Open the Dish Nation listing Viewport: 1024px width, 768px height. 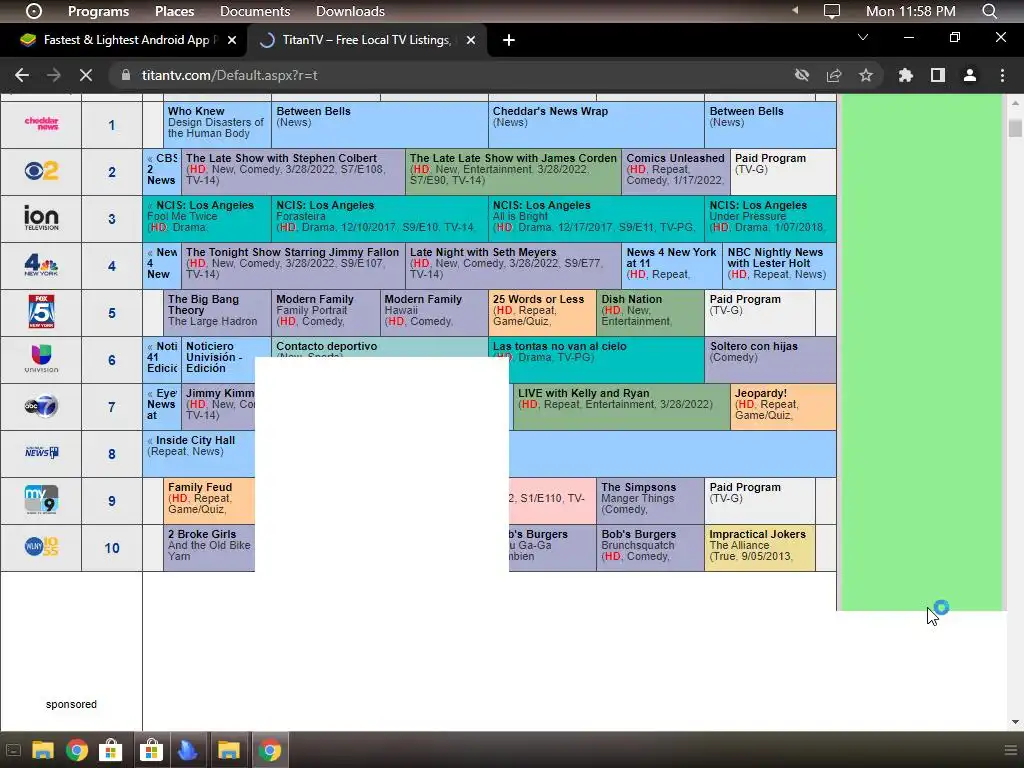tap(650, 312)
